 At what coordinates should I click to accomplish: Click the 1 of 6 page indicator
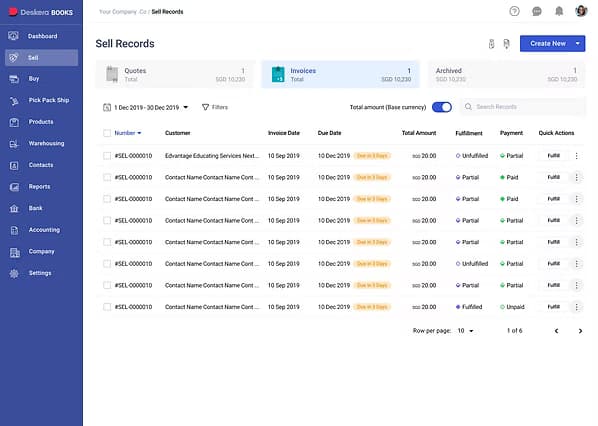pyautogui.click(x=514, y=331)
